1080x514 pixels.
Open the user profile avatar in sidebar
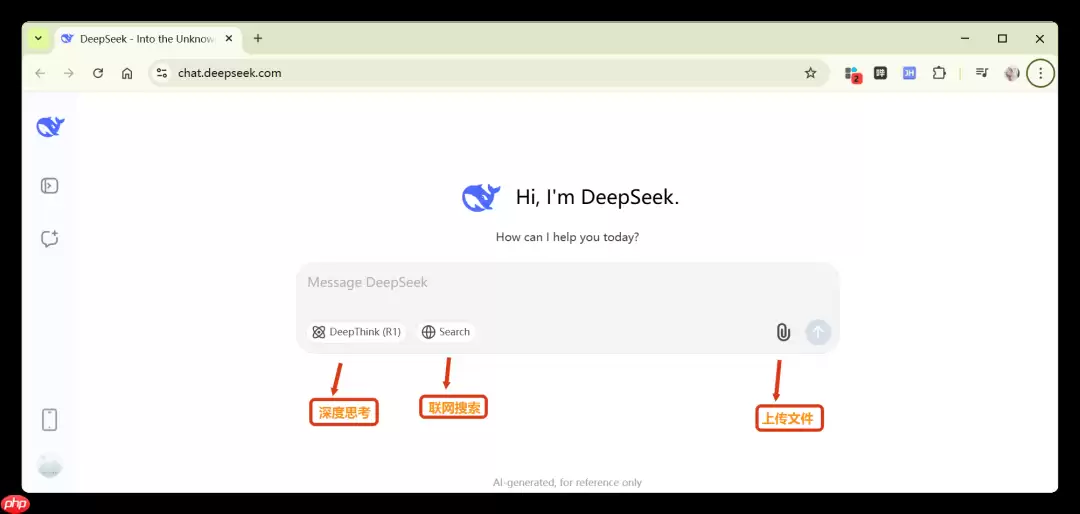(50, 466)
